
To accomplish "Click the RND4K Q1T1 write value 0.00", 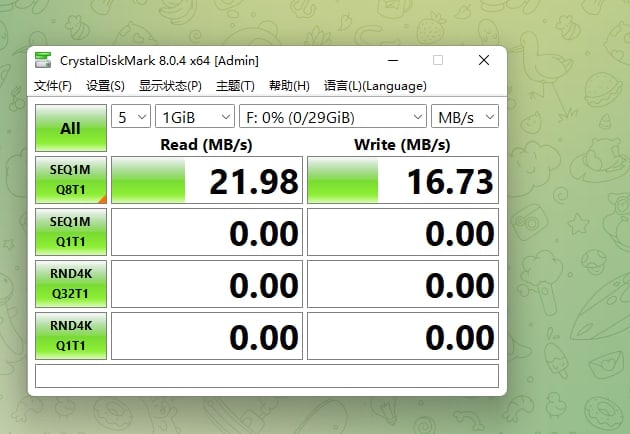I will tap(403, 336).
